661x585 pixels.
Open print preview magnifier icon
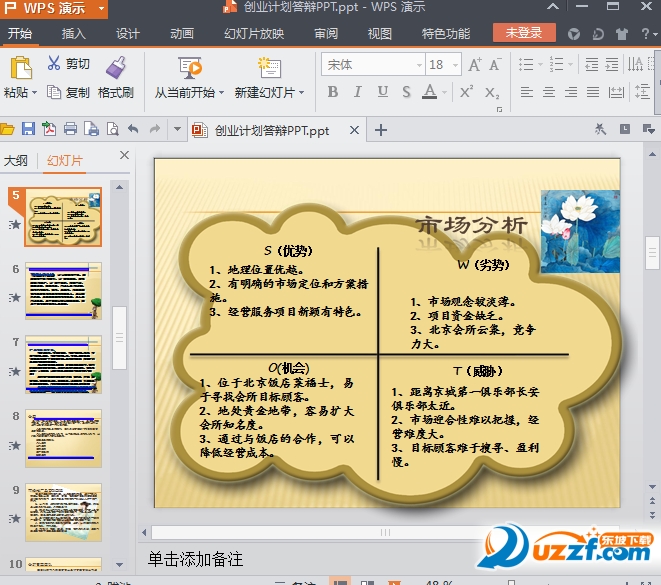click(x=113, y=129)
